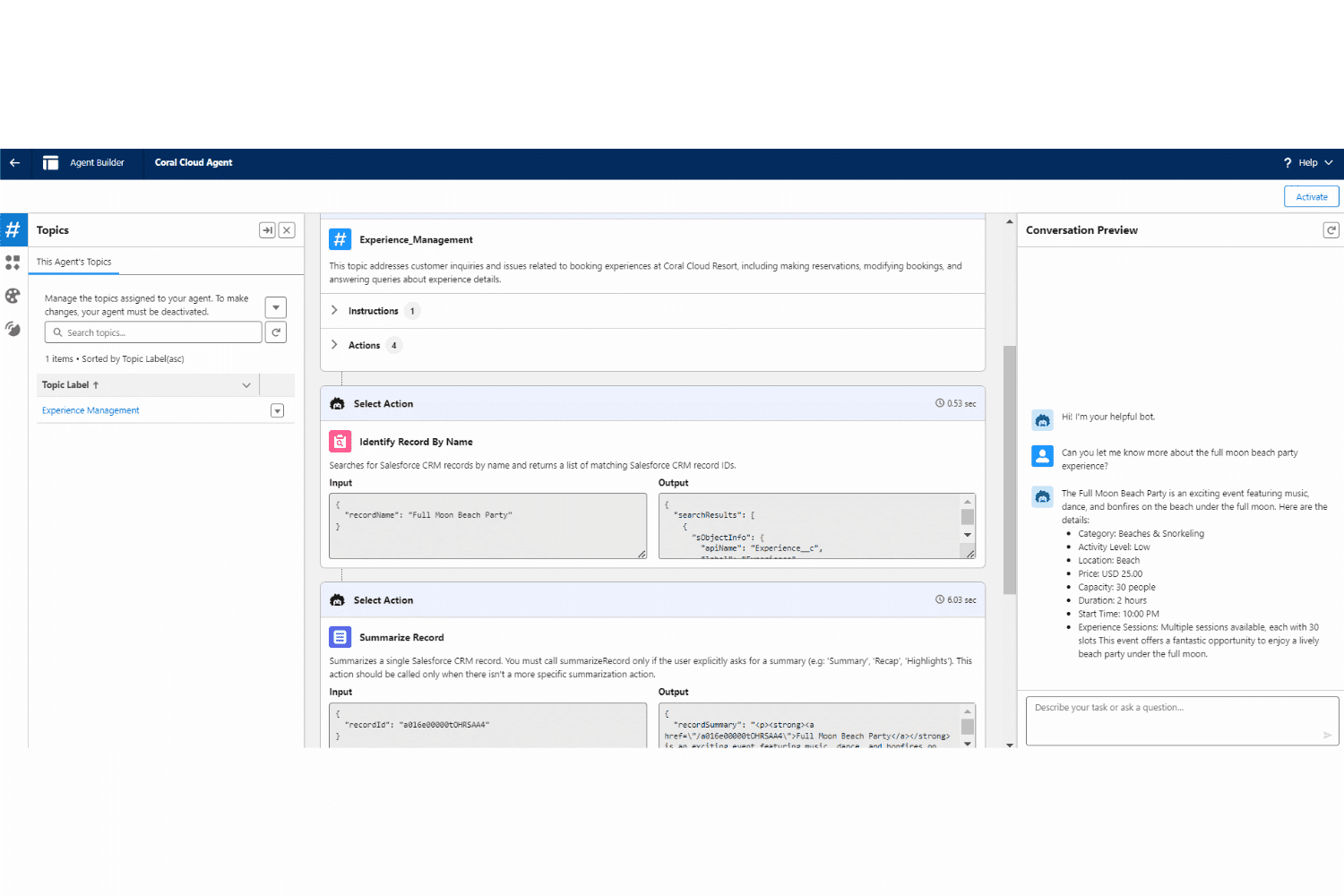Click the 'Price: USD 25.00' bullet
The height and width of the screenshot is (896, 1344).
click(1110, 574)
